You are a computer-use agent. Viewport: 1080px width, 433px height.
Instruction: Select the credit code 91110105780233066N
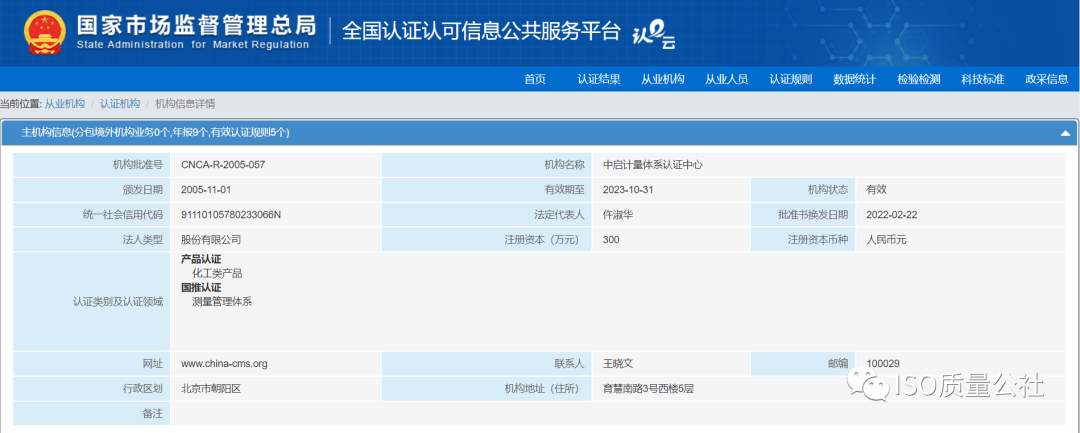231,215
